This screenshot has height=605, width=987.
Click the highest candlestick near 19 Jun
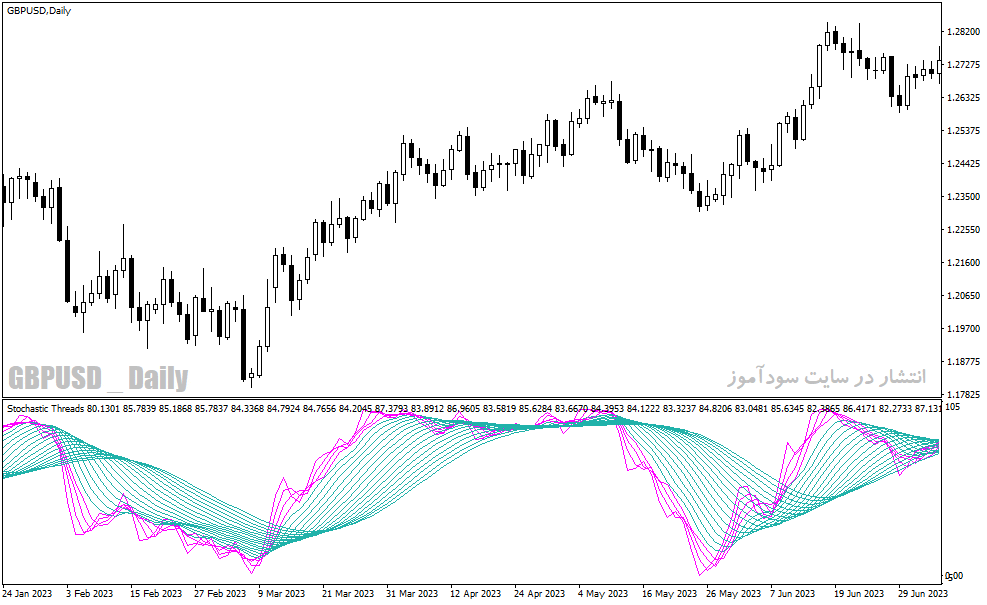pos(828,35)
